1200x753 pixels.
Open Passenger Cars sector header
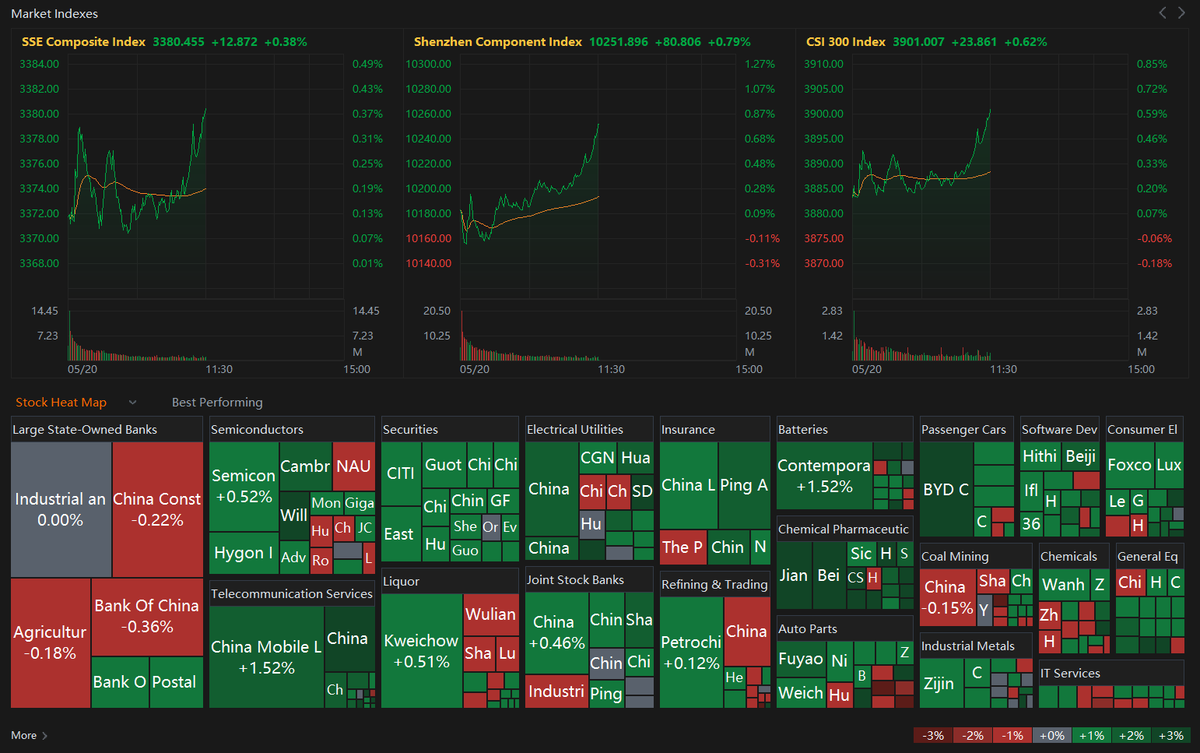(x=967, y=429)
